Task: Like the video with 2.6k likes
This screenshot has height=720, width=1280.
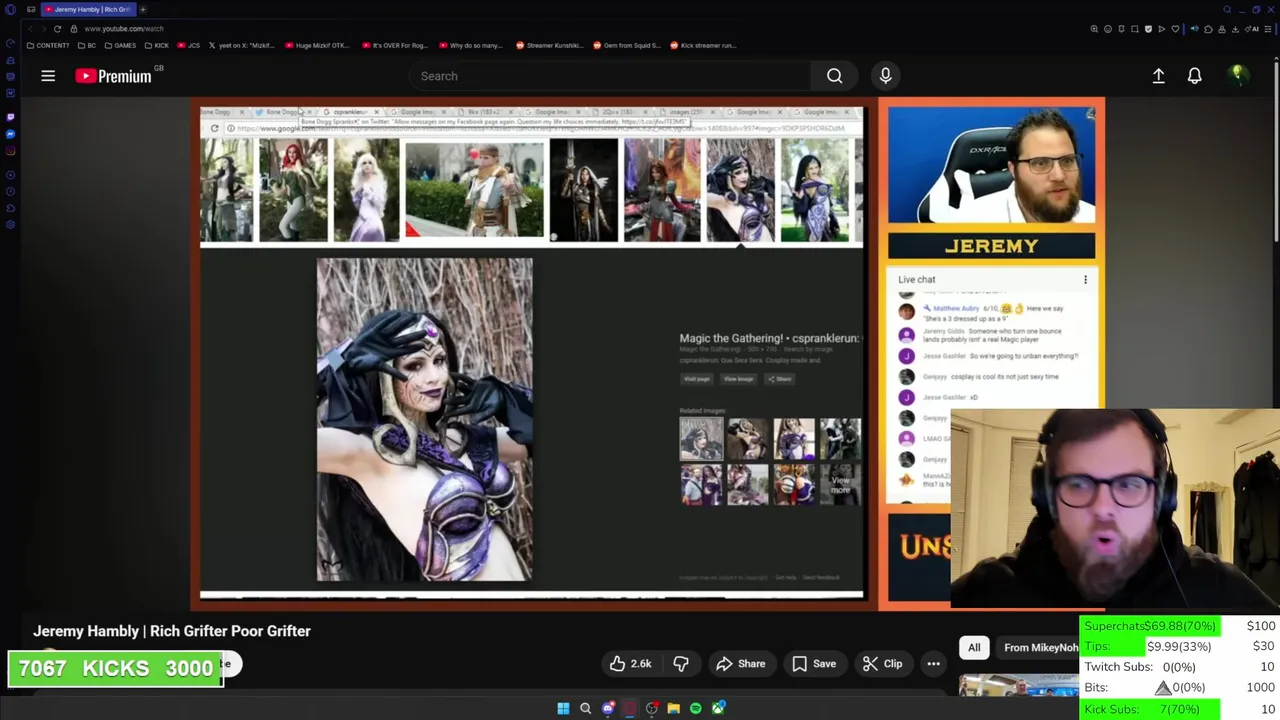Action: point(630,664)
